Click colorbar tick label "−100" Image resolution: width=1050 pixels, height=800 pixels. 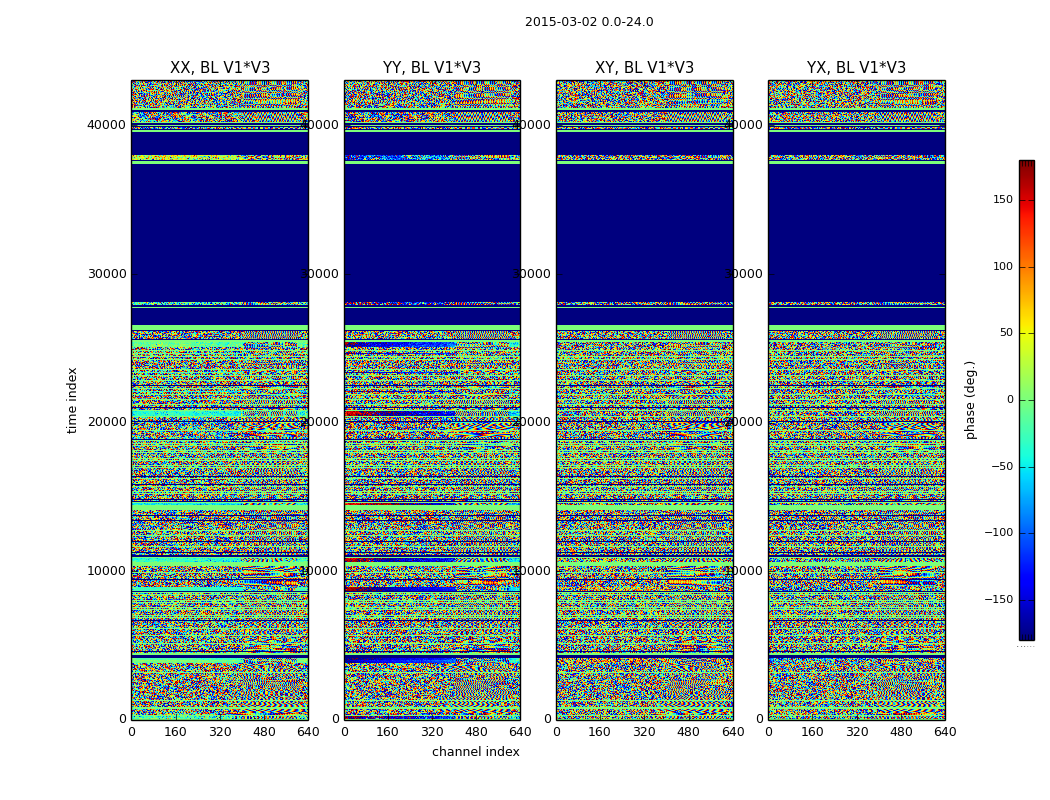pyautogui.click(x=999, y=532)
